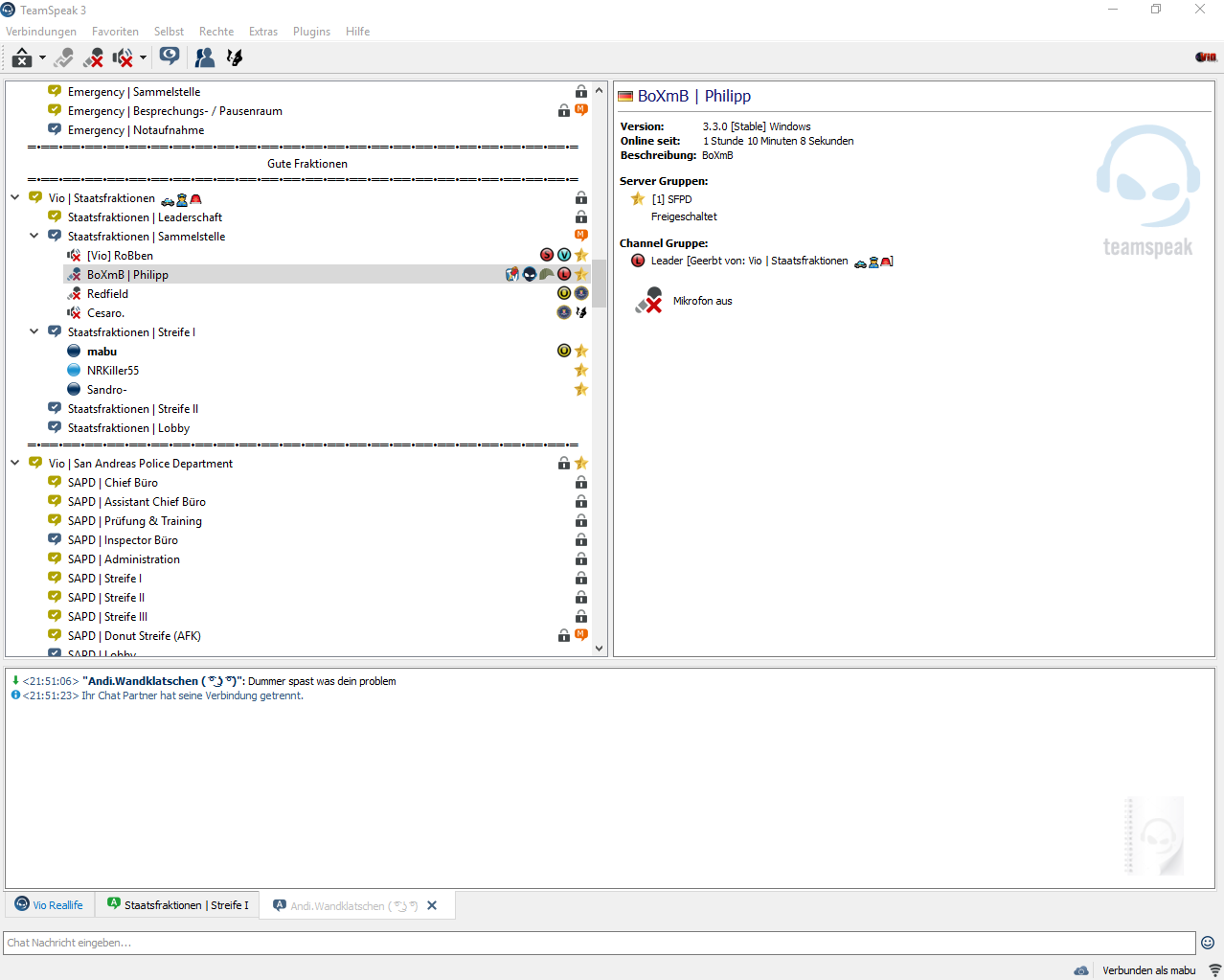Select channel Staatsfraktionen | Lobby

tap(128, 428)
